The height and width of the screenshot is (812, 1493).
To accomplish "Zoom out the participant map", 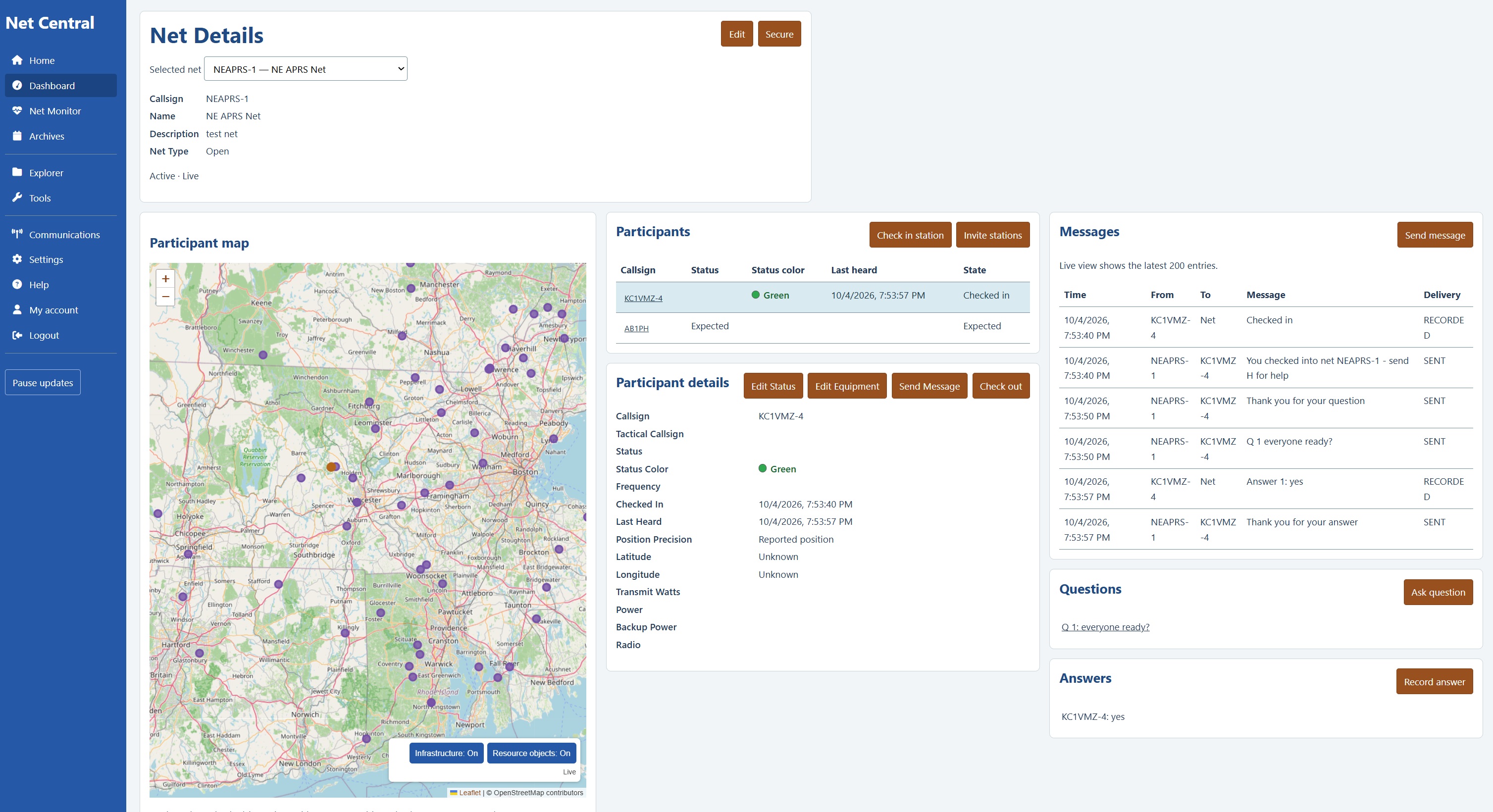I will pyautogui.click(x=165, y=297).
